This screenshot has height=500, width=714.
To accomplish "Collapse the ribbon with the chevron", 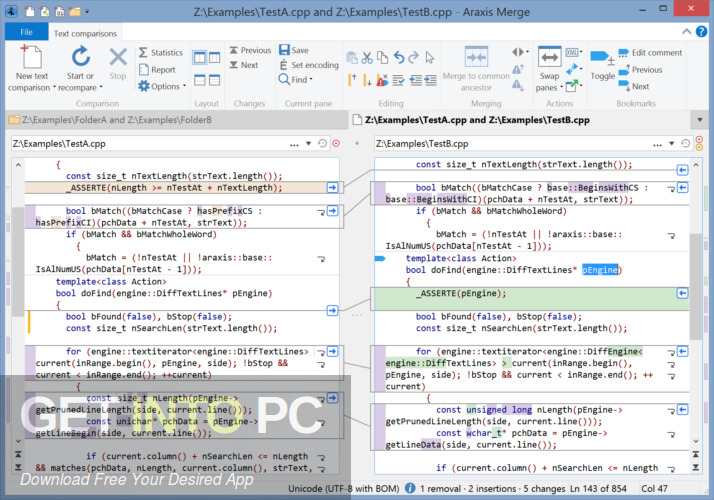I will (x=686, y=31).
